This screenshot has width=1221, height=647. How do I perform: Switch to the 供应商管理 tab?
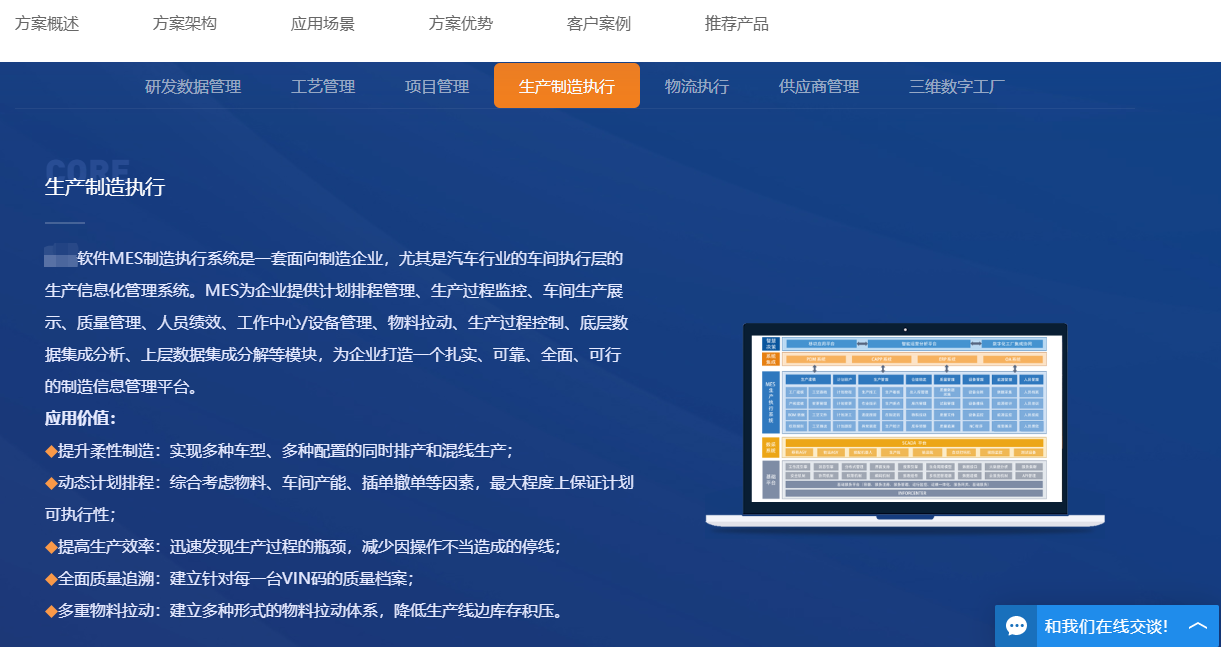818,86
